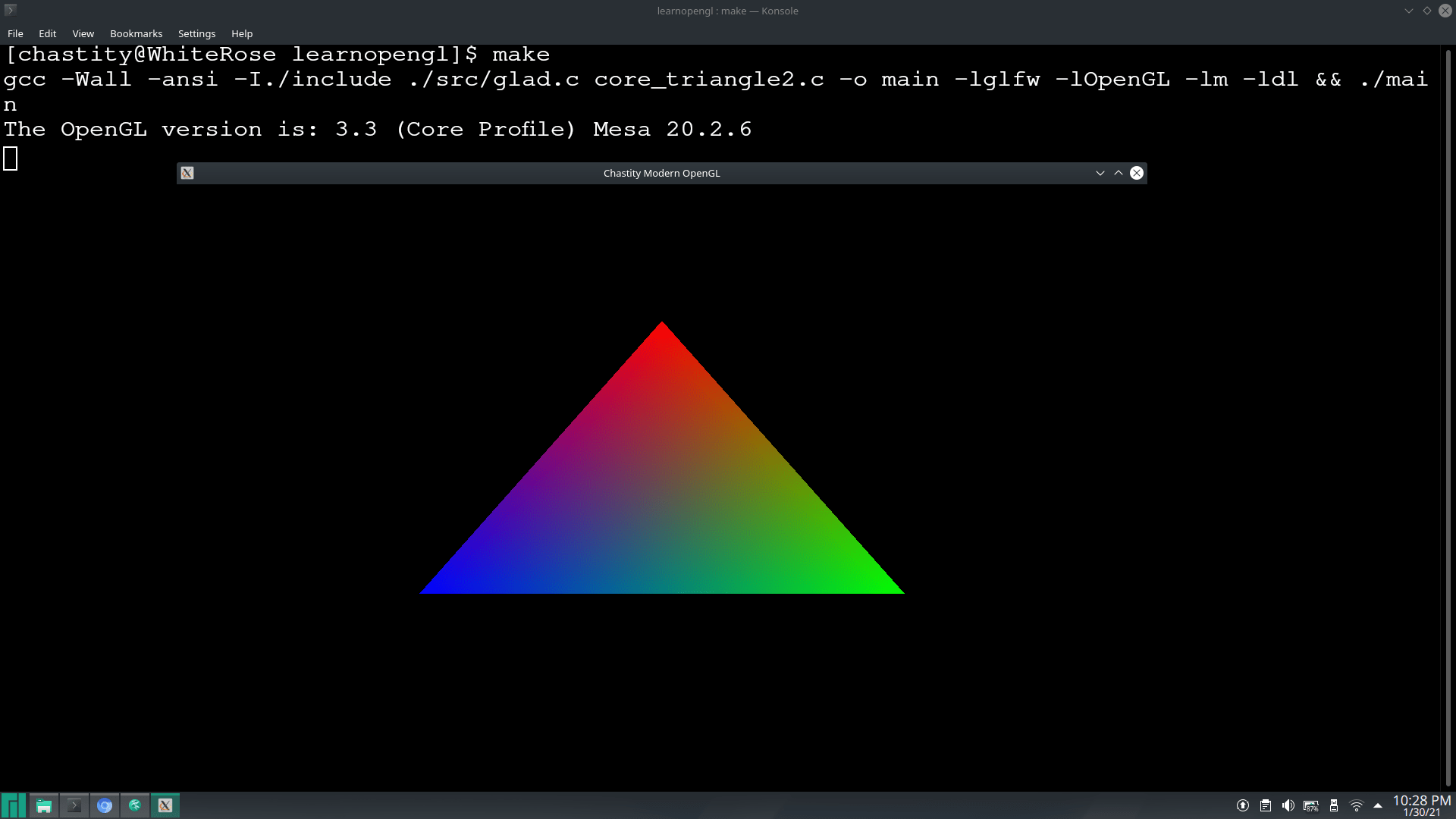Select the running OpenGL X app in taskbar
The height and width of the screenshot is (819, 1456).
(165, 805)
